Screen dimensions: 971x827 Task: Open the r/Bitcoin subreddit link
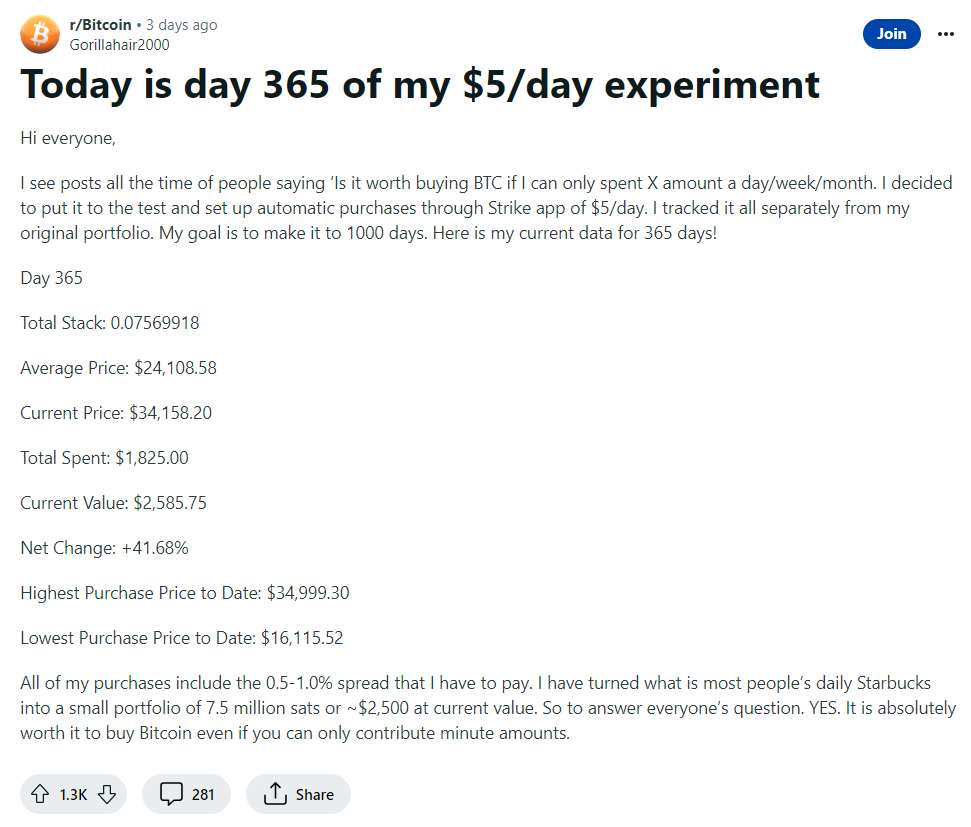(x=100, y=25)
